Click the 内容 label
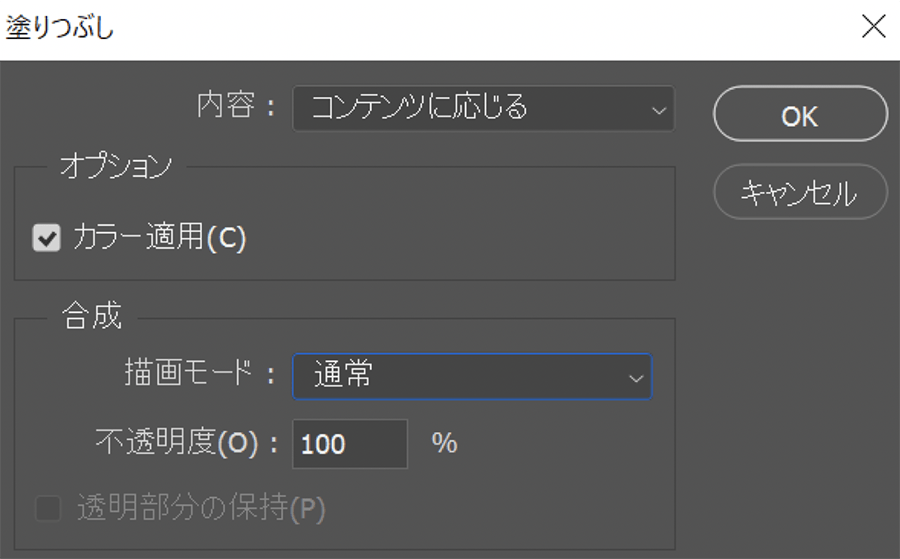This screenshot has height=559, width=900. click(x=235, y=108)
